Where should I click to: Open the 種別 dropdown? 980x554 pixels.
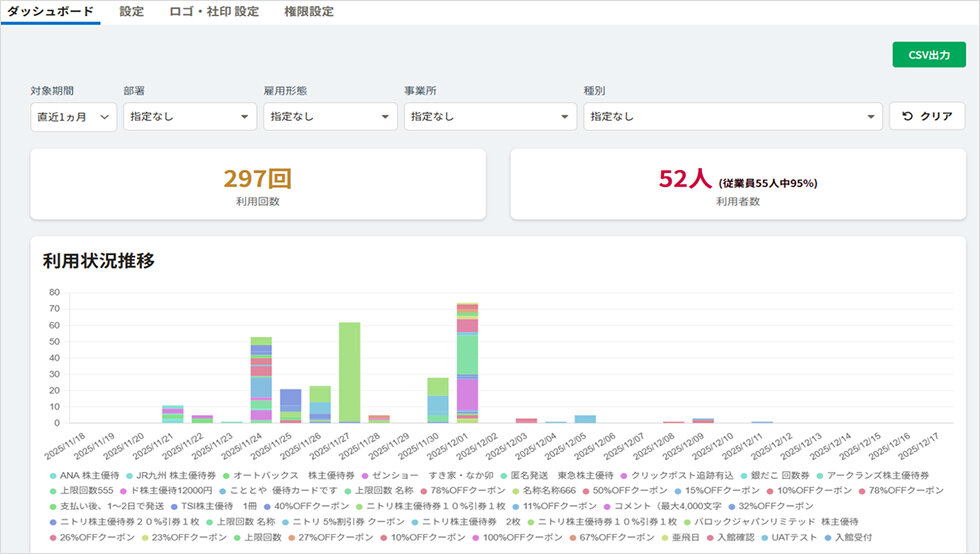[x=732, y=117]
